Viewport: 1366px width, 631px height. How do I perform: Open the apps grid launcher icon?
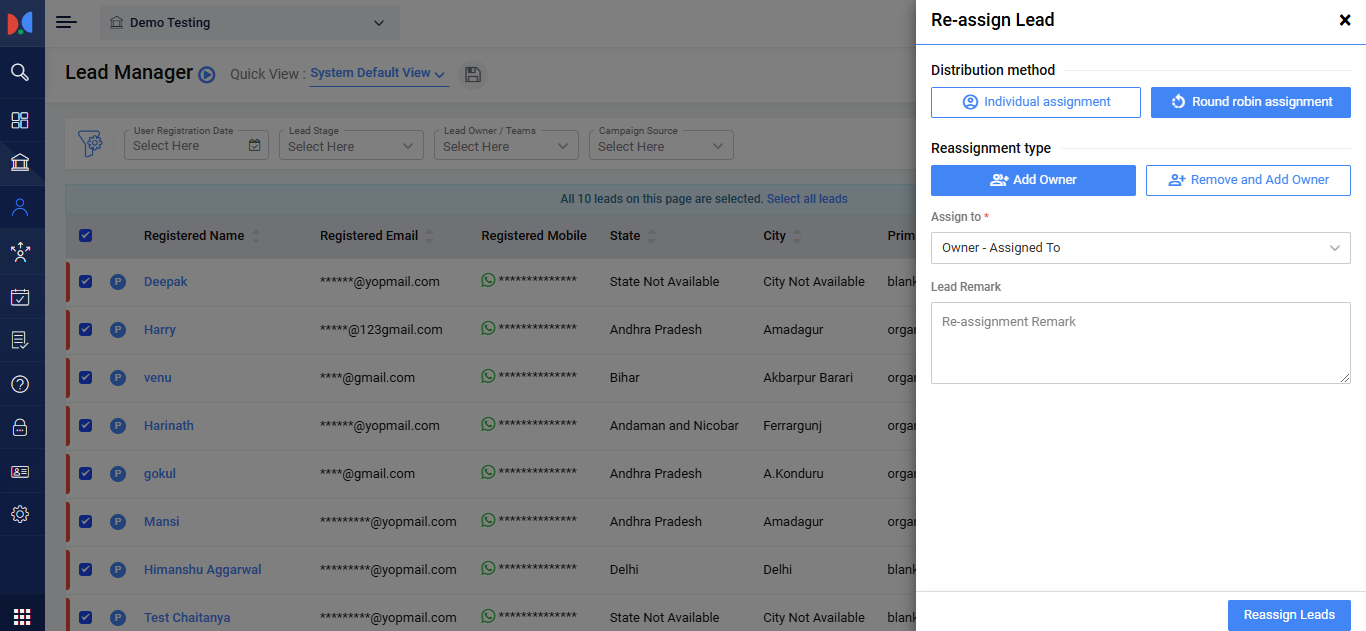pyautogui.click(x=22, y=616)
